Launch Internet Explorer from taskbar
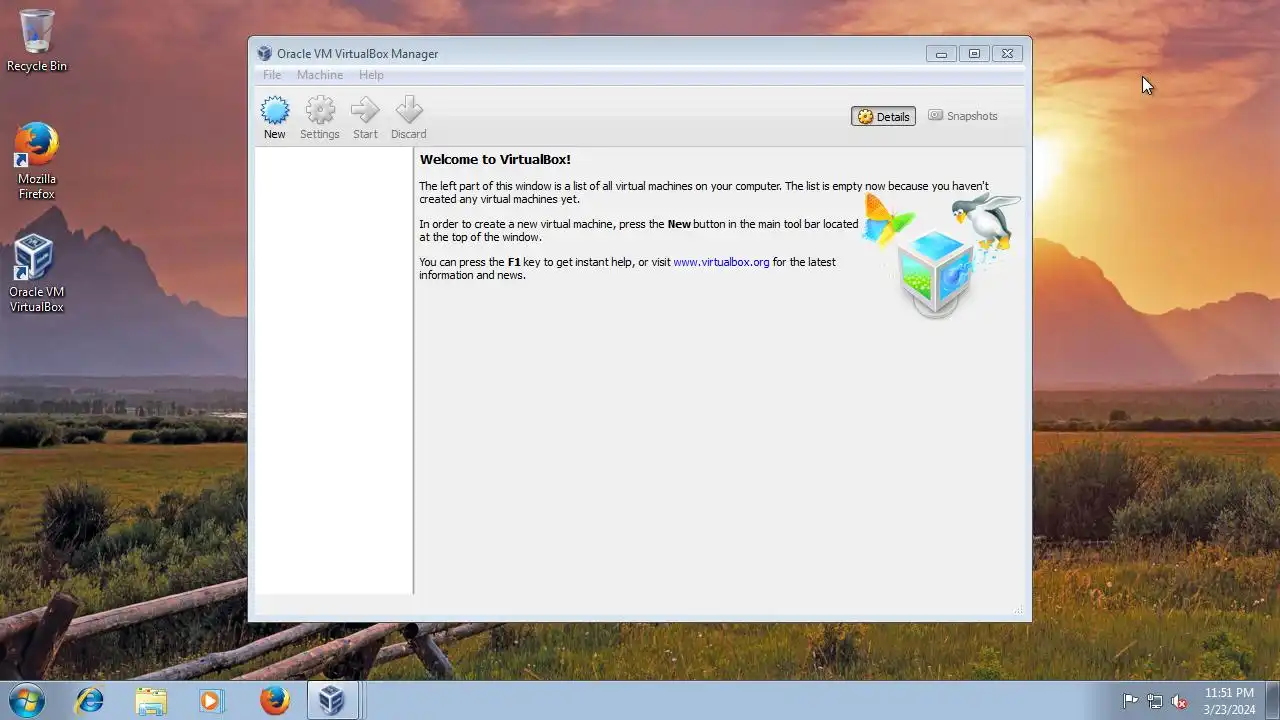 coord(90,700)
